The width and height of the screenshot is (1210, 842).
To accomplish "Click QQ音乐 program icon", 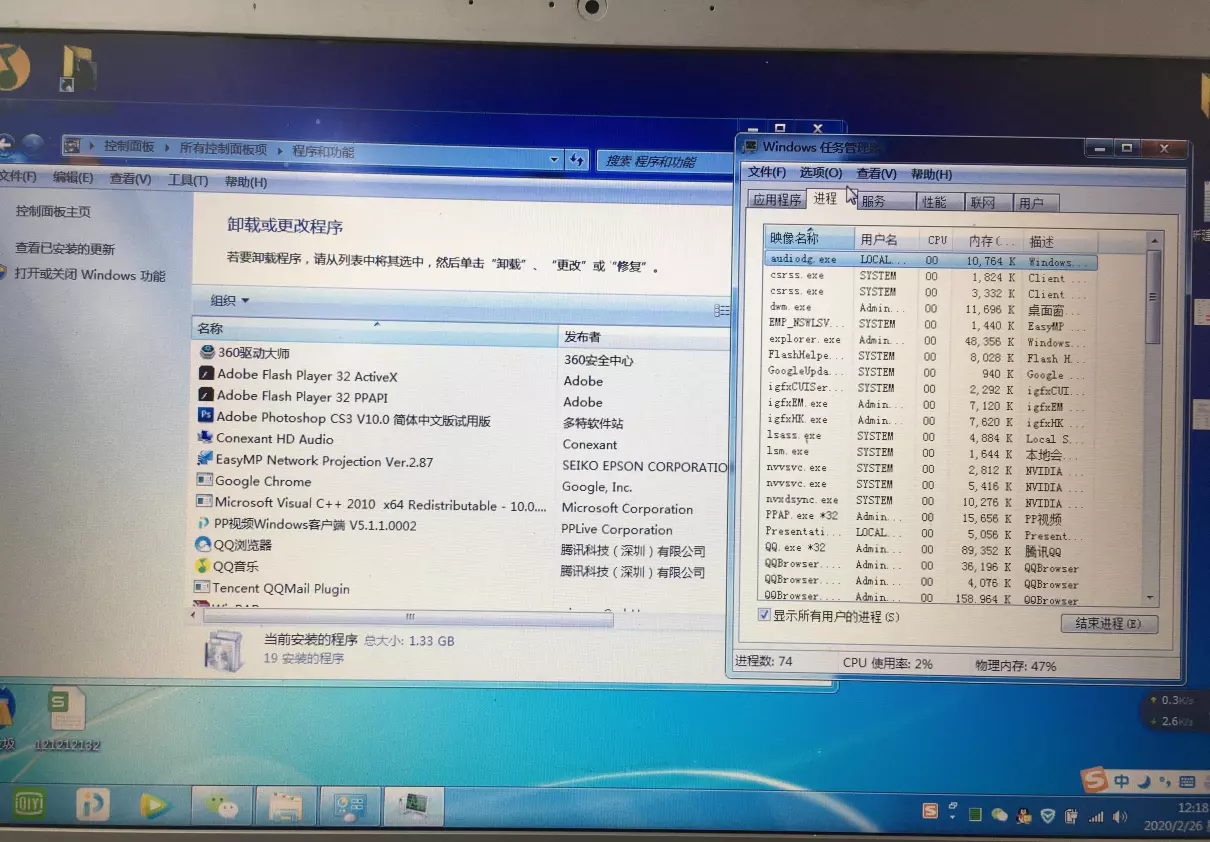I will [203, 566].
